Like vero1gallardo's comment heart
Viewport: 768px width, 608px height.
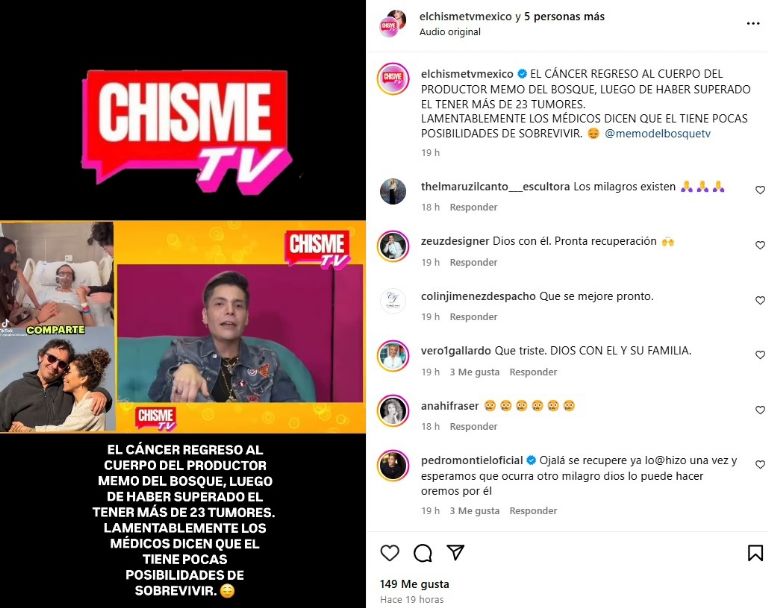tap(760, 354)
